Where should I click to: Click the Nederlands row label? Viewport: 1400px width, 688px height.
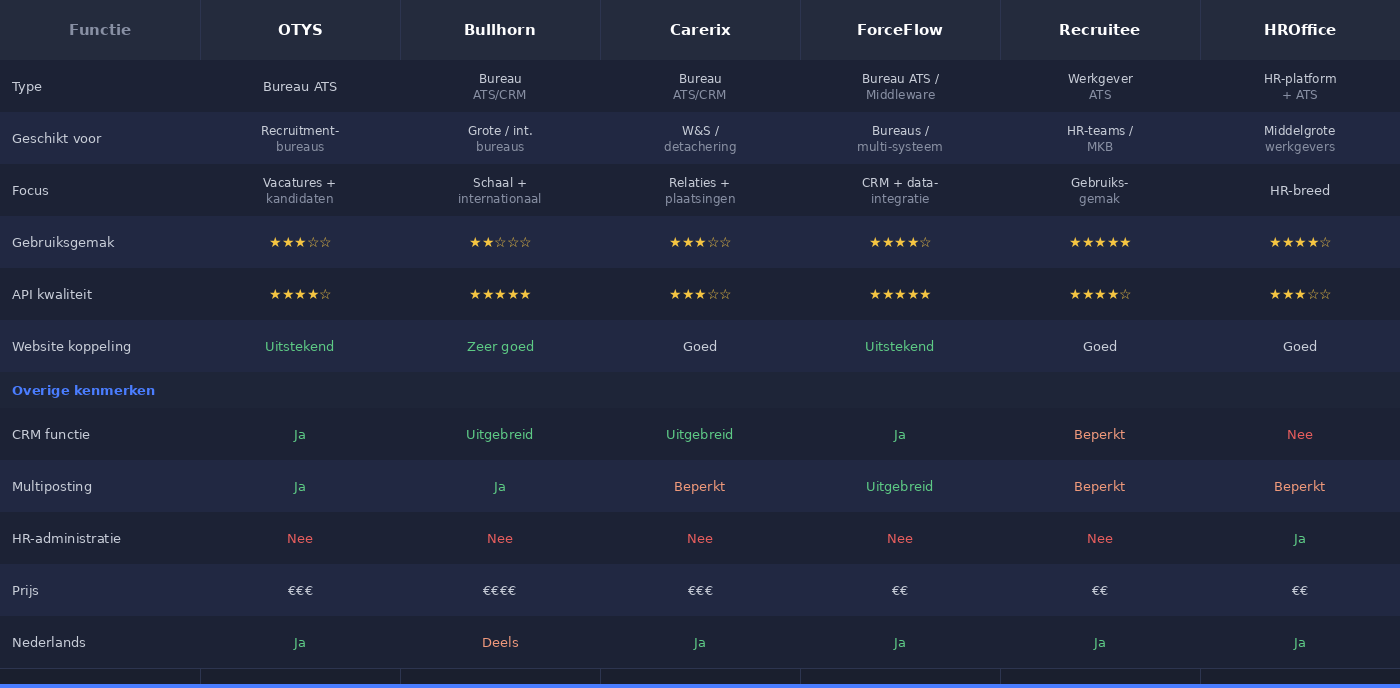49,643
